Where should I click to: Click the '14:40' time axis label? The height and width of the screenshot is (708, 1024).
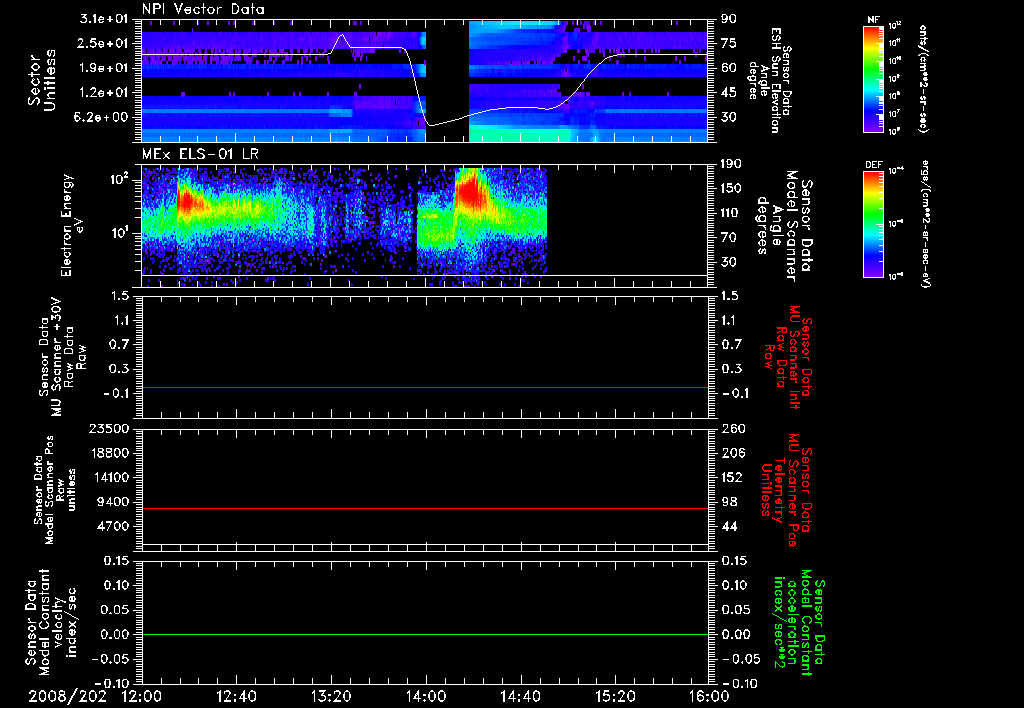[x=520, y=696]
